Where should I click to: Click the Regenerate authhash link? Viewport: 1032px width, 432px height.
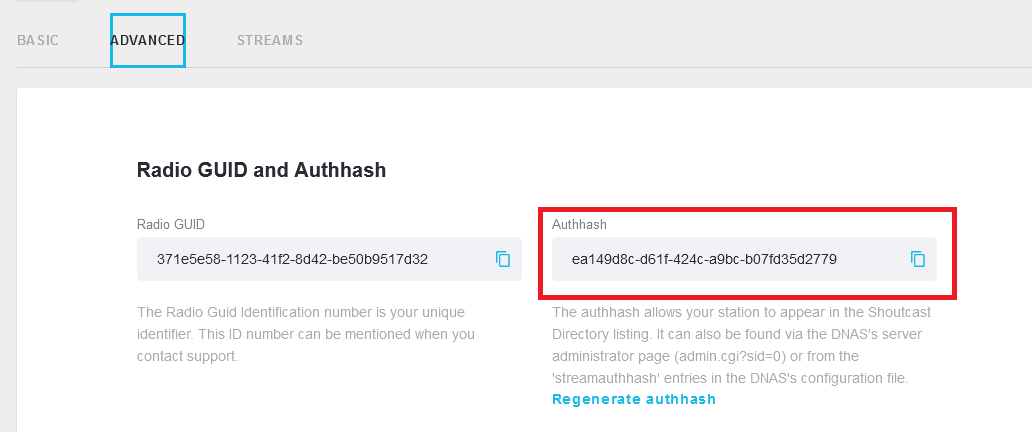(x=634, y=399)
